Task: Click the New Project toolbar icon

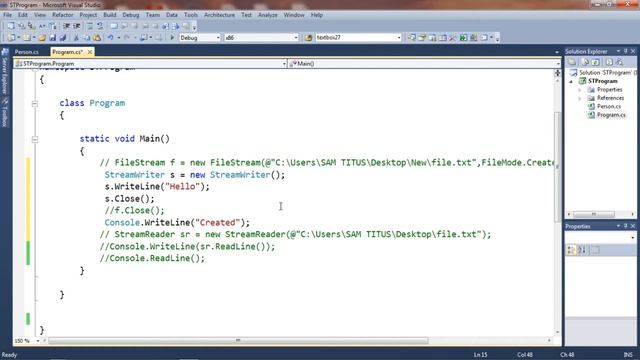Action: [11, 38]
